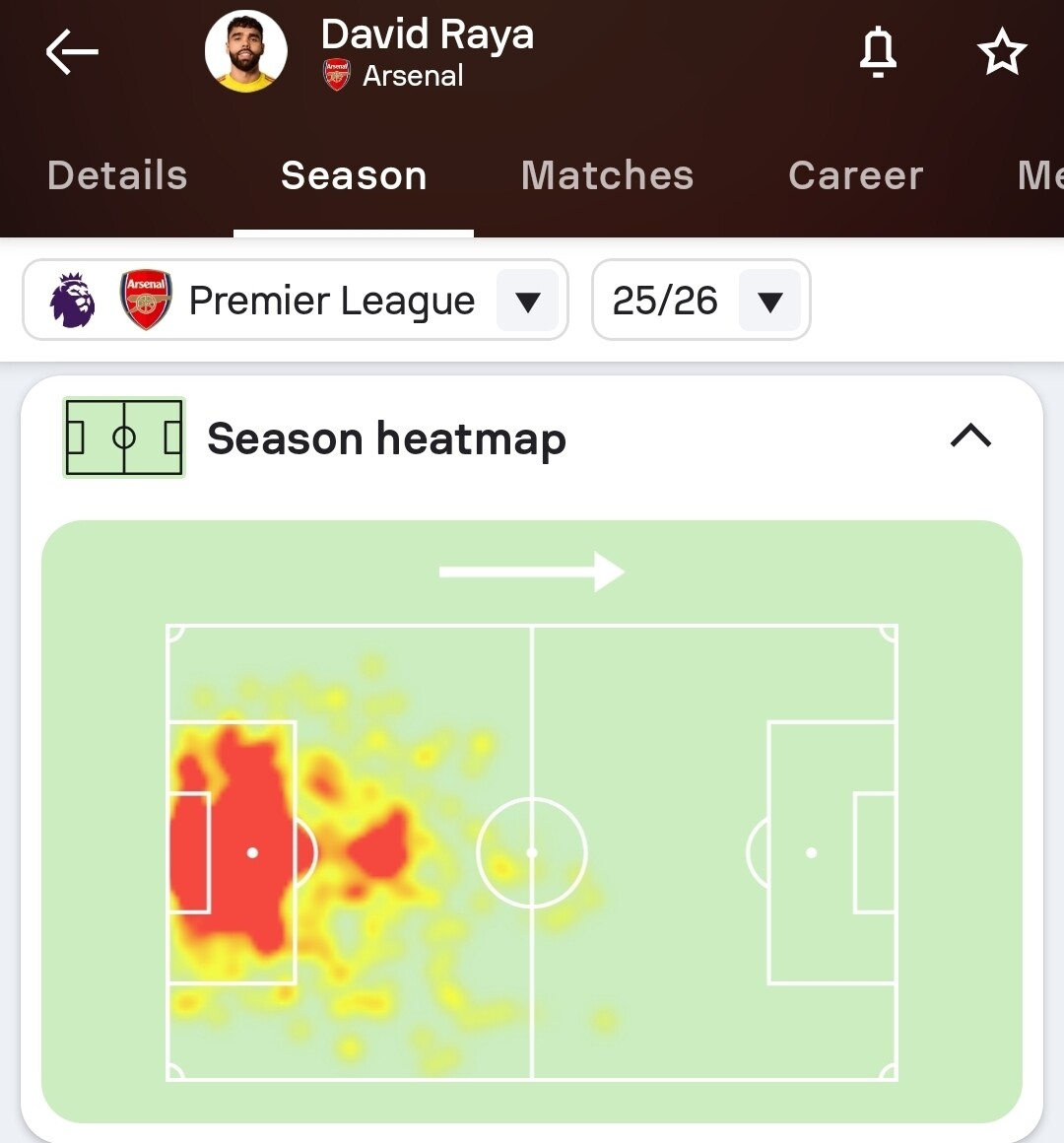Tap the pitch icon beside Season heatmap

[x=124, y=437]
